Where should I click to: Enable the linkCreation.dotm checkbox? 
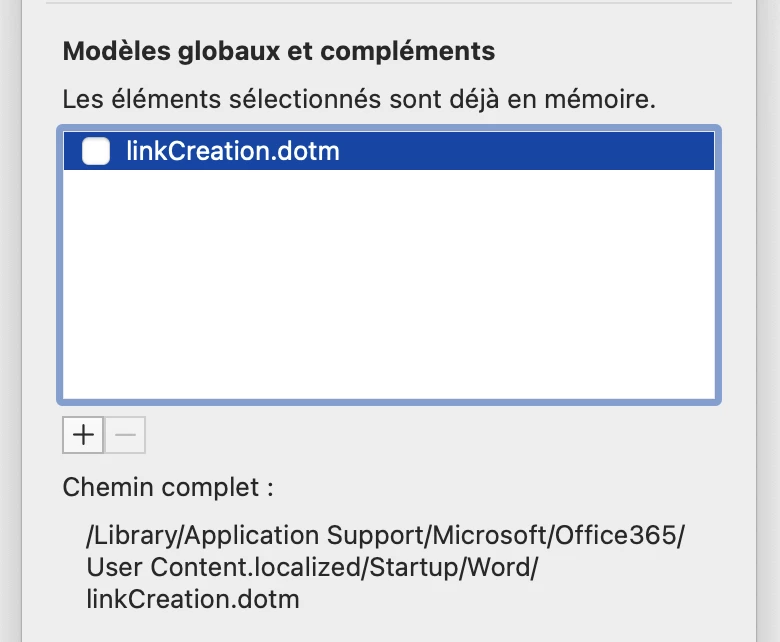pyautogui.click(x=96, y=151)
